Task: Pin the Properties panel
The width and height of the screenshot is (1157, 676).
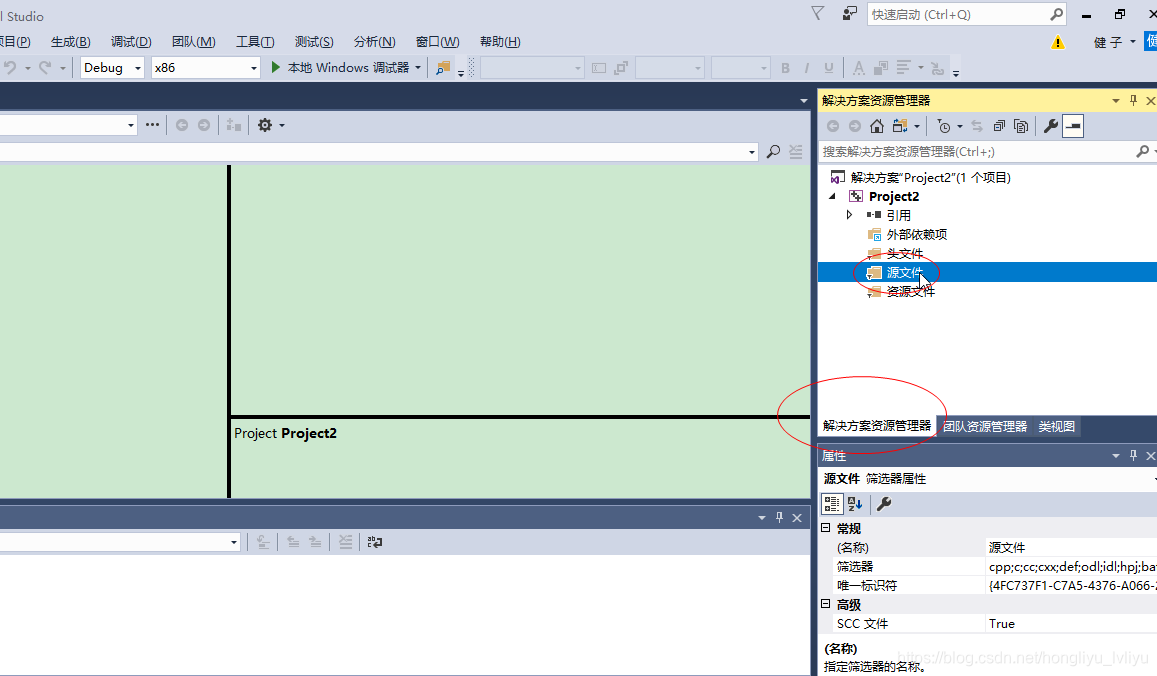Action: point(1133,455)
